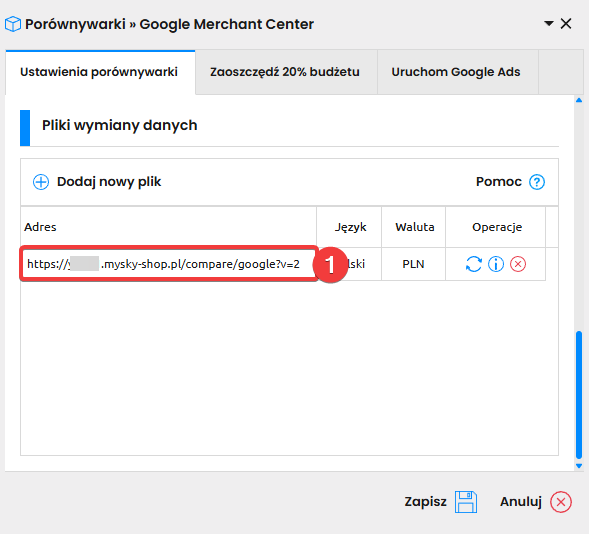This screenshot has height=534, width=589.
Task: Open the Uruchom Google Ads tab
Action: (456, 72)
